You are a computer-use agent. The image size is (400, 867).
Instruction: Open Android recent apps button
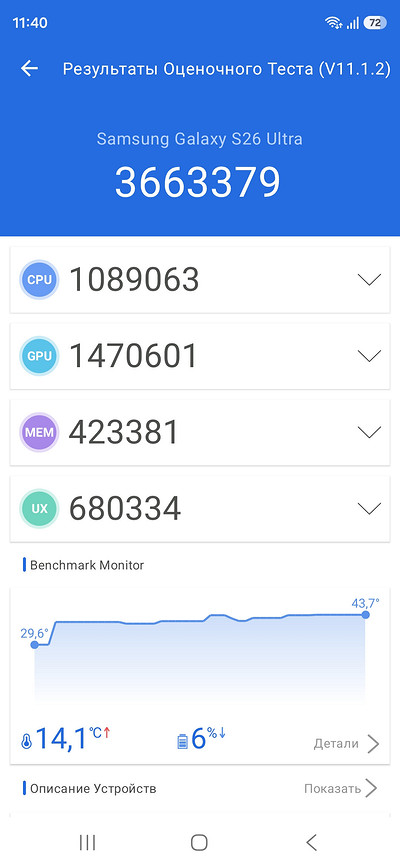(87, 842)
